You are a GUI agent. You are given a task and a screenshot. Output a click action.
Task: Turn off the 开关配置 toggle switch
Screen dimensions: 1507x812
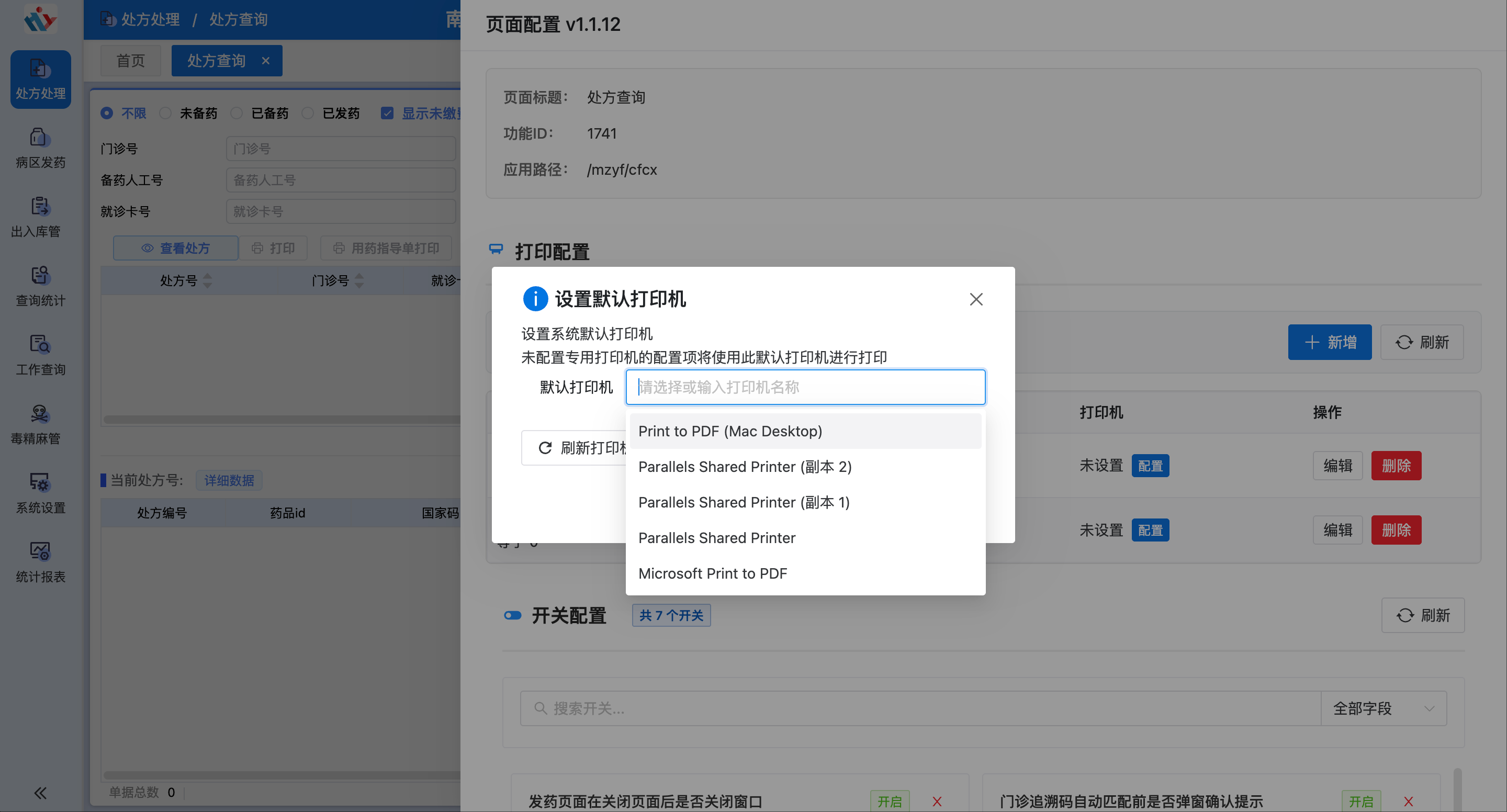click(x=512, y=615)
